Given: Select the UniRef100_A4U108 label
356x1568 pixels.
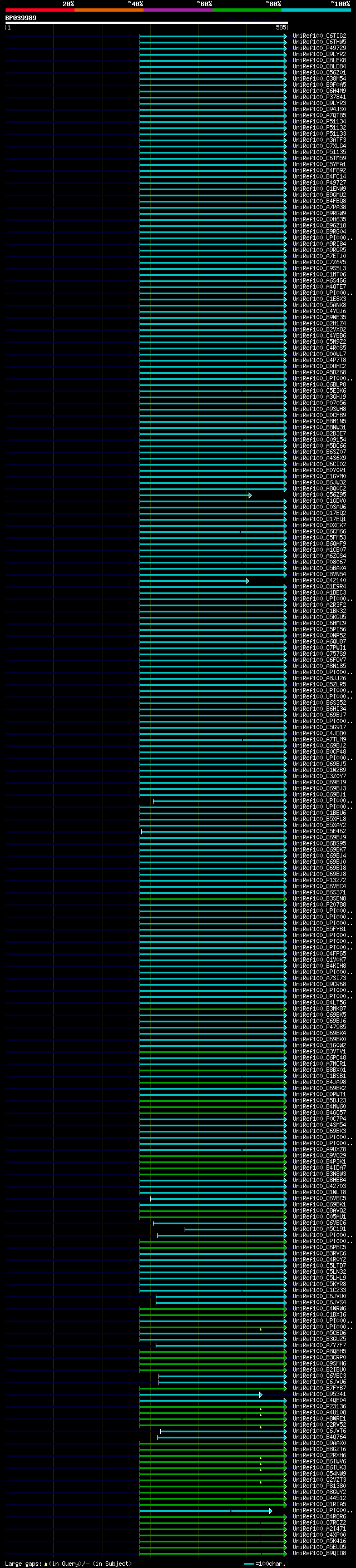Looking at the screenshot, I should tap(319, 1413).
